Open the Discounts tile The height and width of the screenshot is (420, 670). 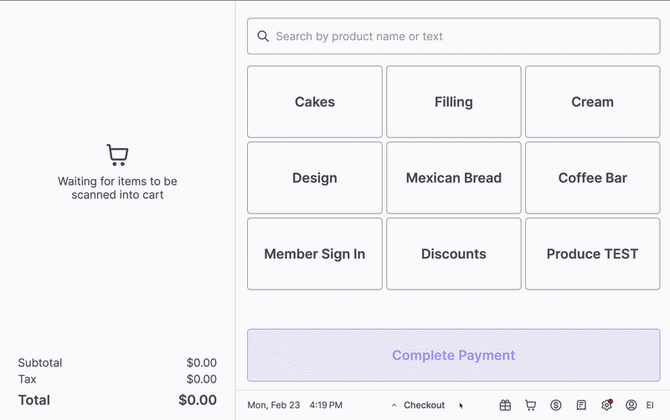tap(454, 254)
